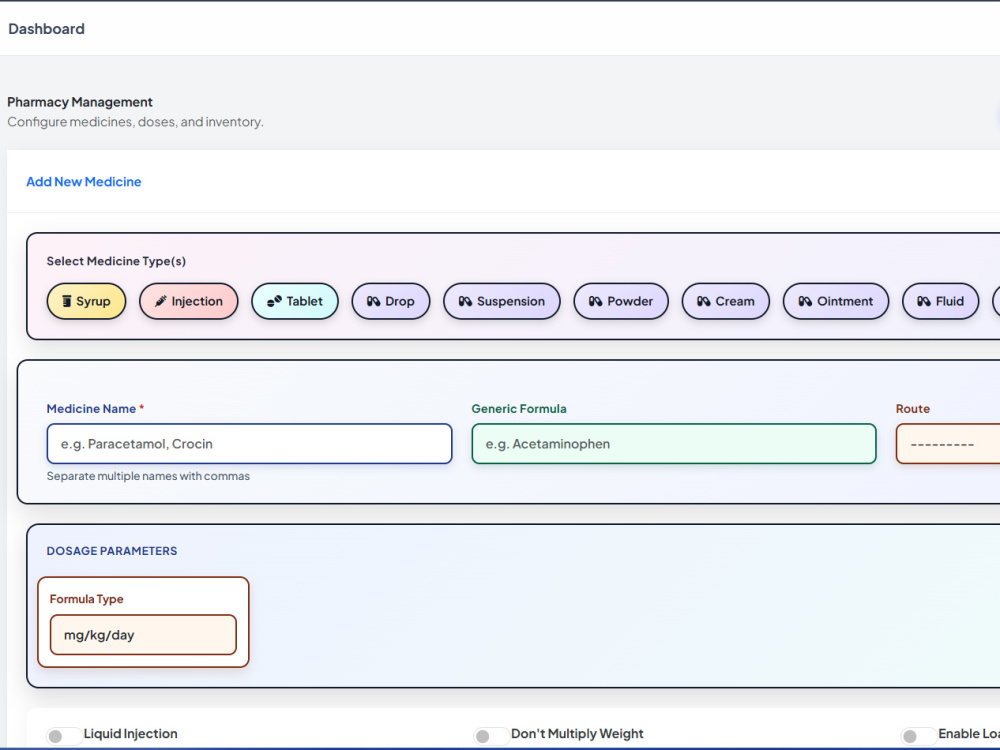Image resolution: width=1000 pixels, height=750 pixels.
Task: Click the Pharmacy Management heading
Action: click(80, 102)
